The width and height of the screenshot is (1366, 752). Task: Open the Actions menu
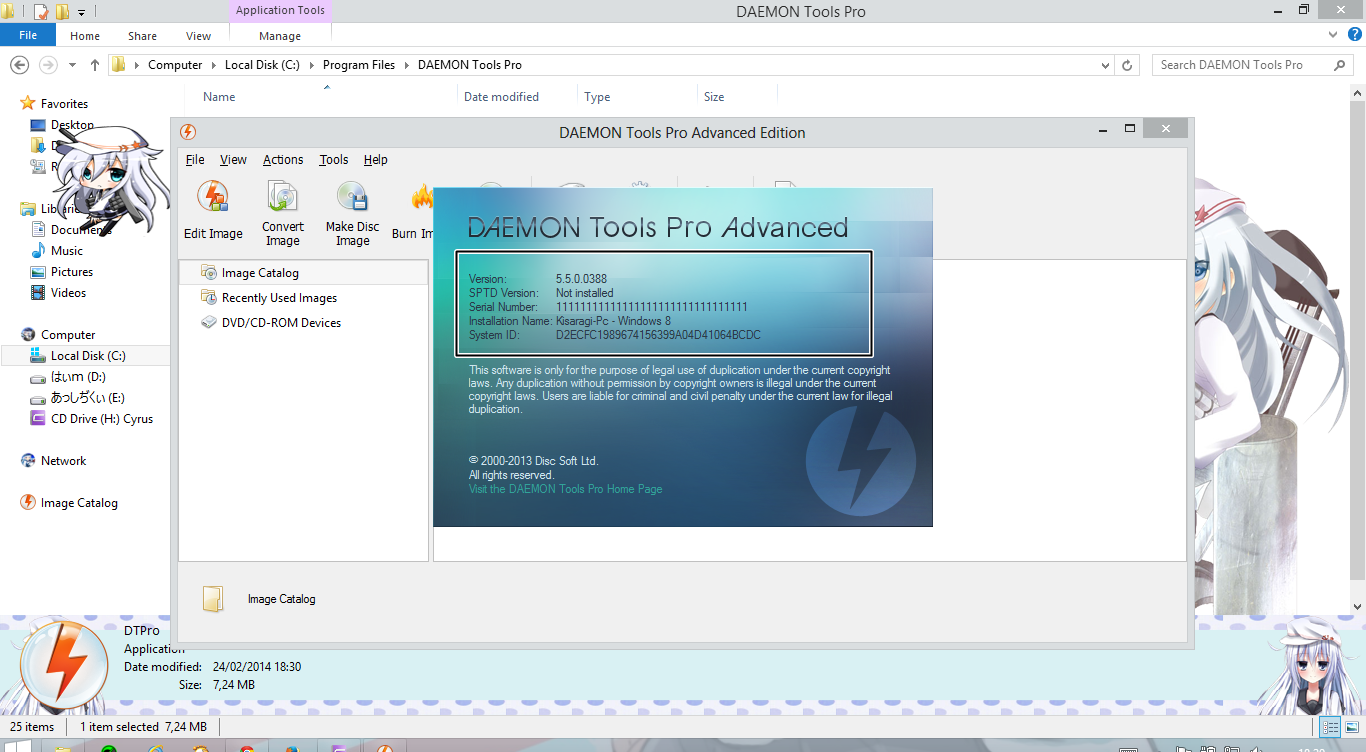click(x=283, y=159)
